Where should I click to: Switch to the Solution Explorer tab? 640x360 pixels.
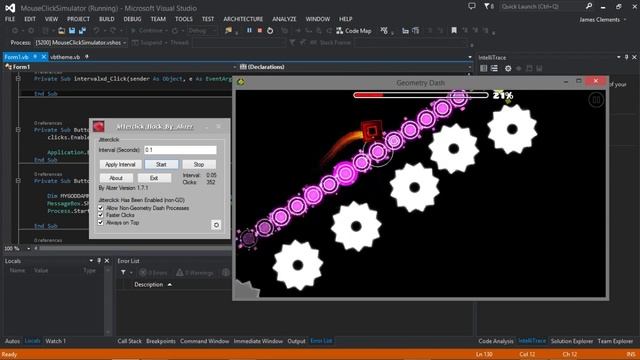pyautogui.click(x=571, y=341)
